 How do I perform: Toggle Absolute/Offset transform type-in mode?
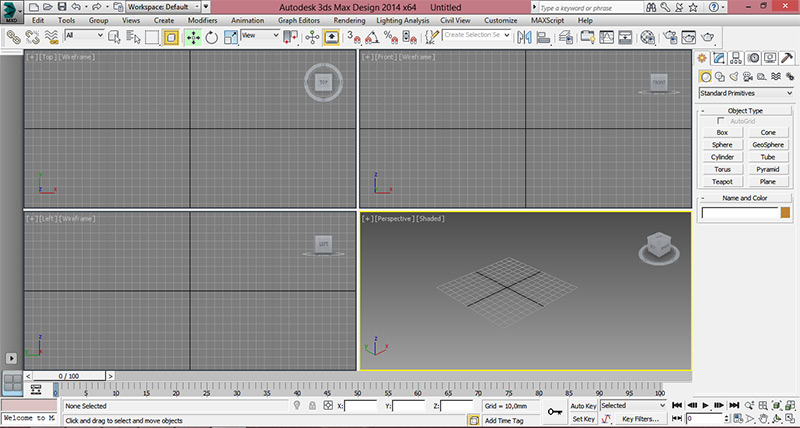coord(328,406)
